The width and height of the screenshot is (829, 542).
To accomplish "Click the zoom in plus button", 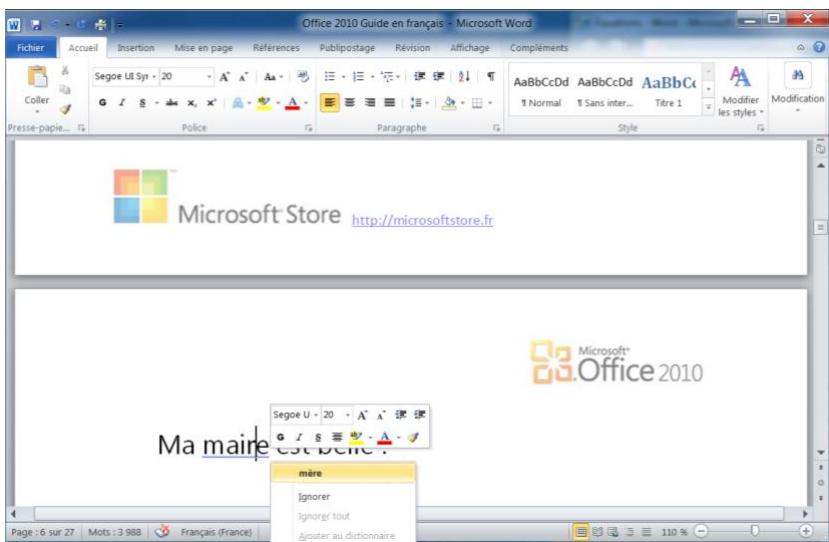I will click(806, 531).
